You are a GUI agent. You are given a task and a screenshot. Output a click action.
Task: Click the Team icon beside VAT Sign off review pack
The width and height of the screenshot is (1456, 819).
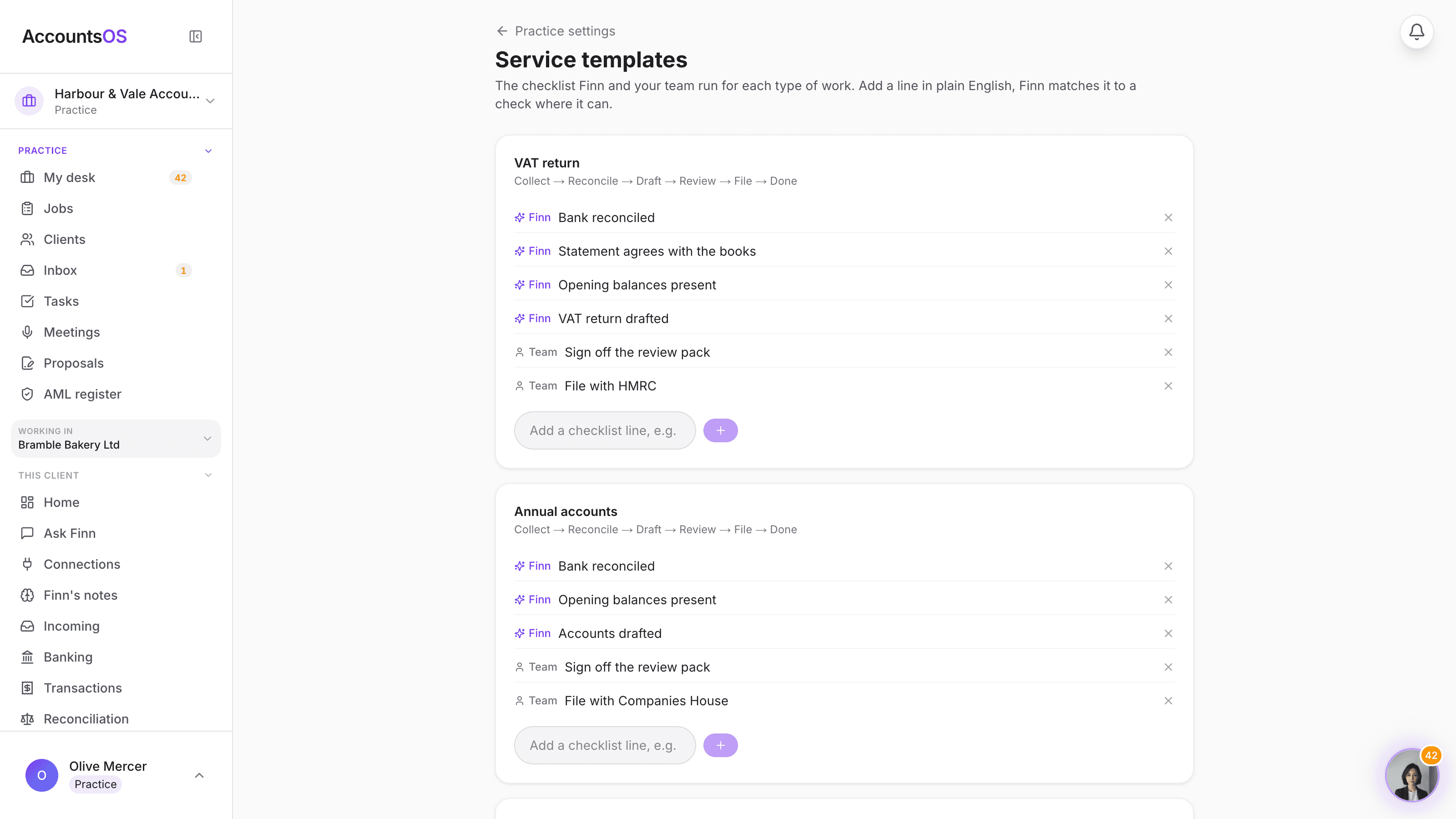click(520, 352)
